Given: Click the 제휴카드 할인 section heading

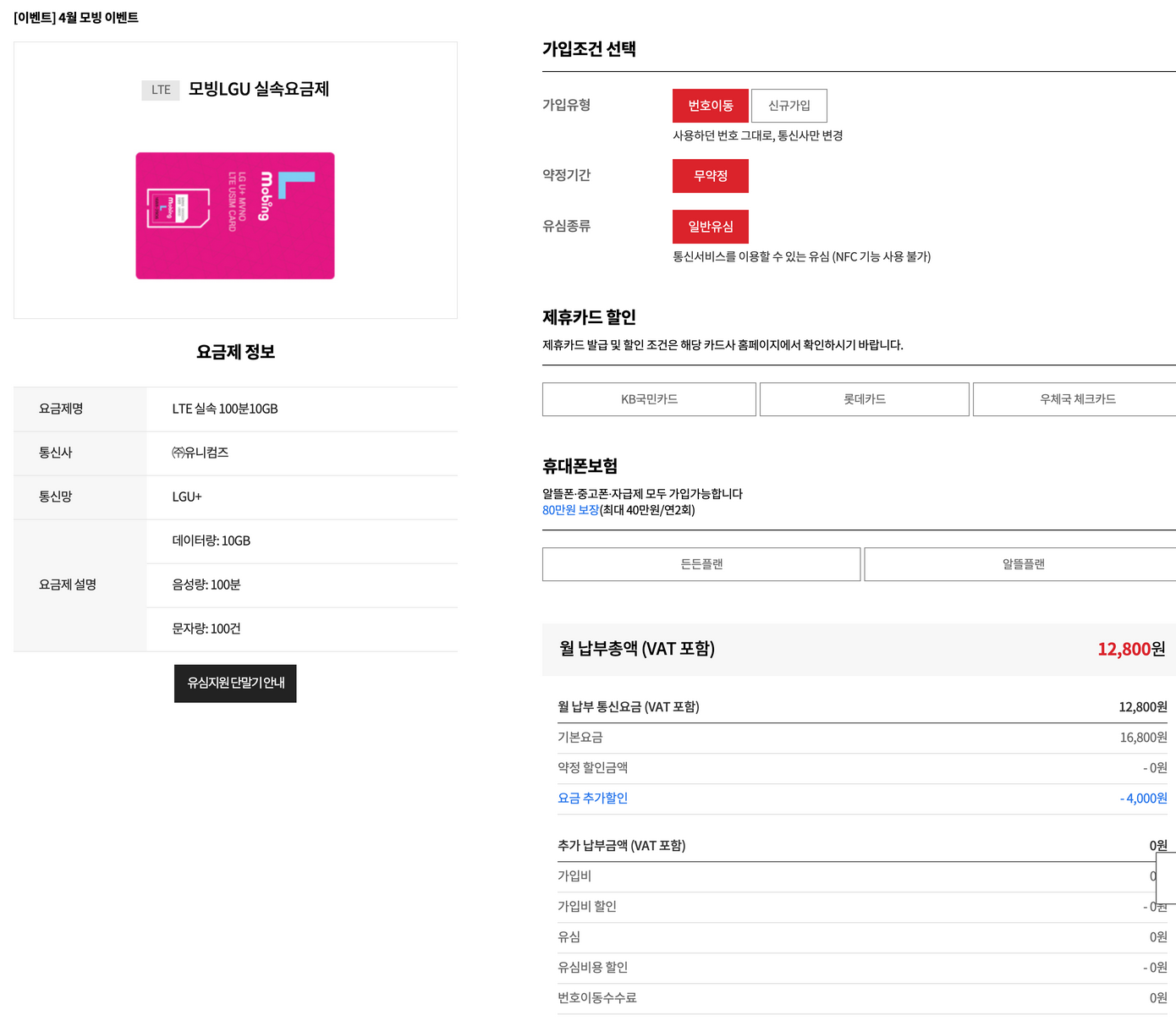Looking at the screenshot, I should [589, 317].
